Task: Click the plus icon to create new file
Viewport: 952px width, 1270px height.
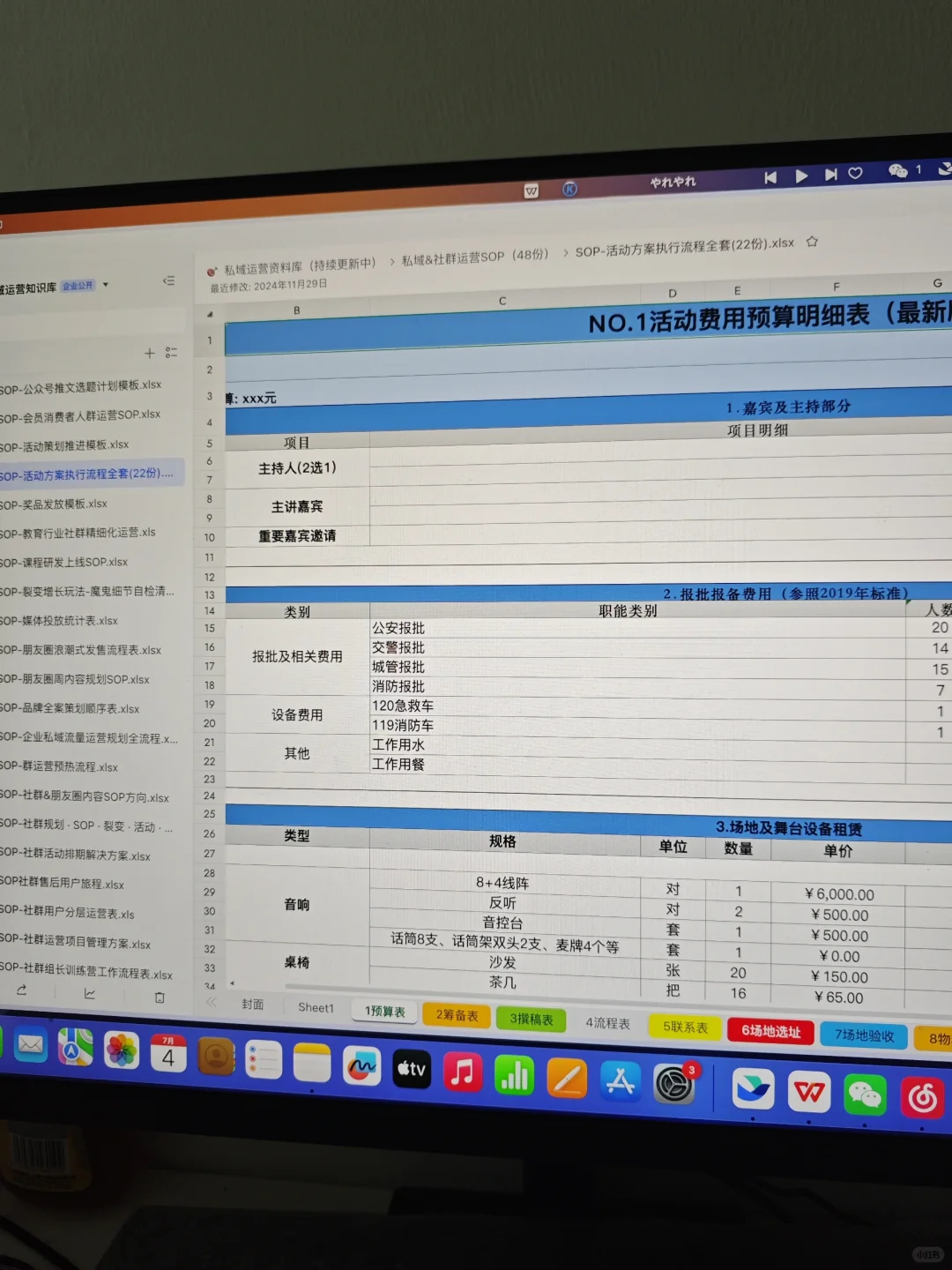Action: click(x=149, y=353)
